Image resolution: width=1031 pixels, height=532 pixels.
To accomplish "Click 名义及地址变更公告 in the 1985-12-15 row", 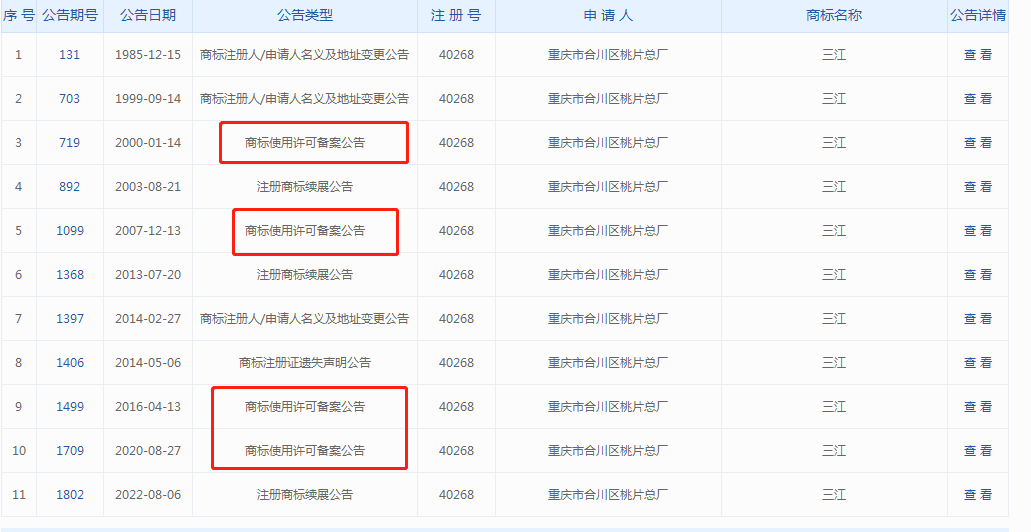I will 361,55.
